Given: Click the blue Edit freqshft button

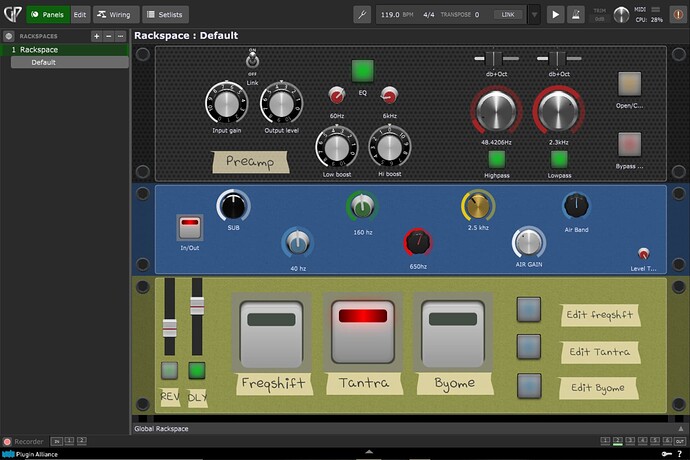Looking at the screenshot, I should click(529, 309).
